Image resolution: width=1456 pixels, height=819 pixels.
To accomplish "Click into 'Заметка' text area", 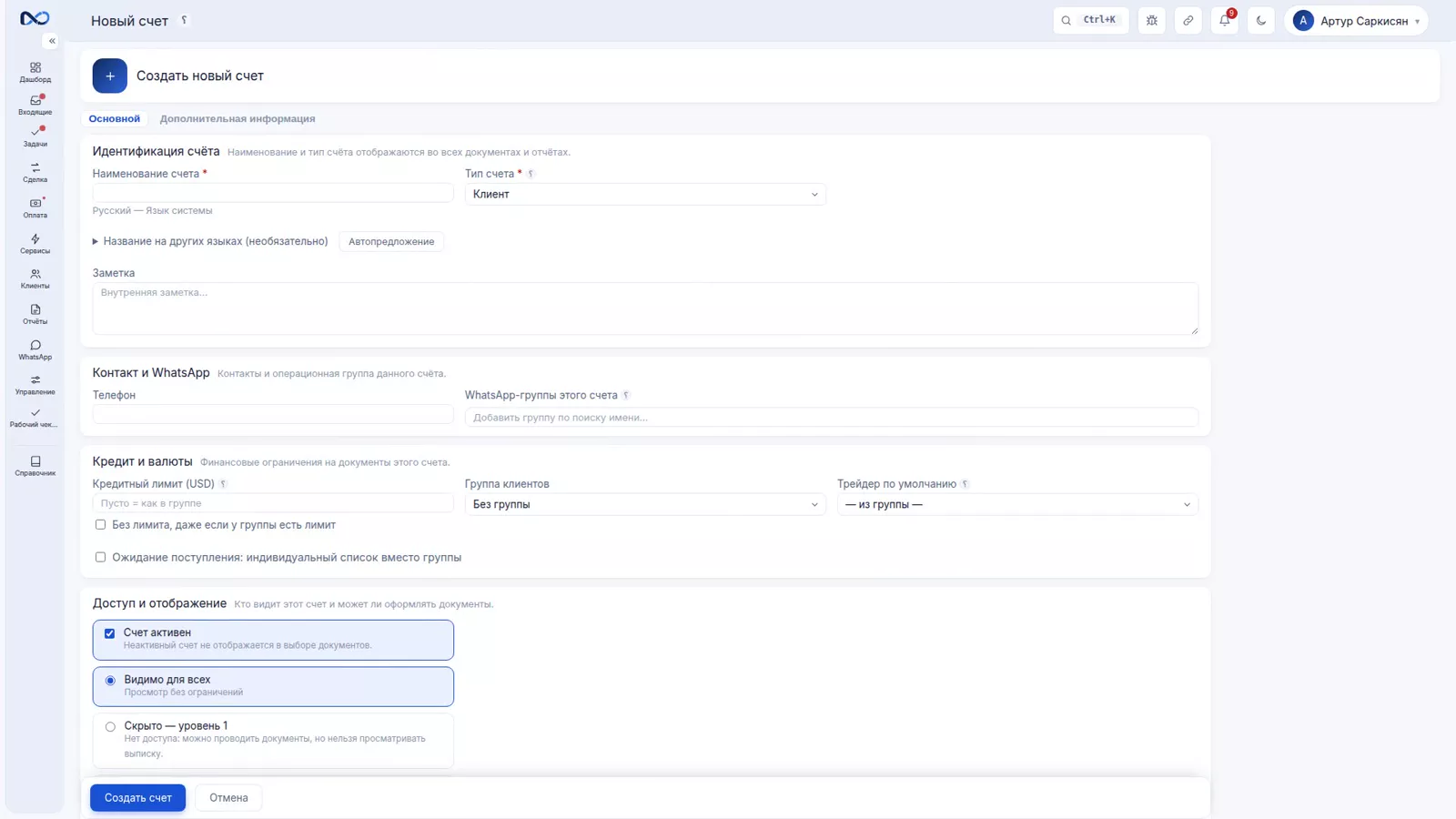I will click(645, 308).
